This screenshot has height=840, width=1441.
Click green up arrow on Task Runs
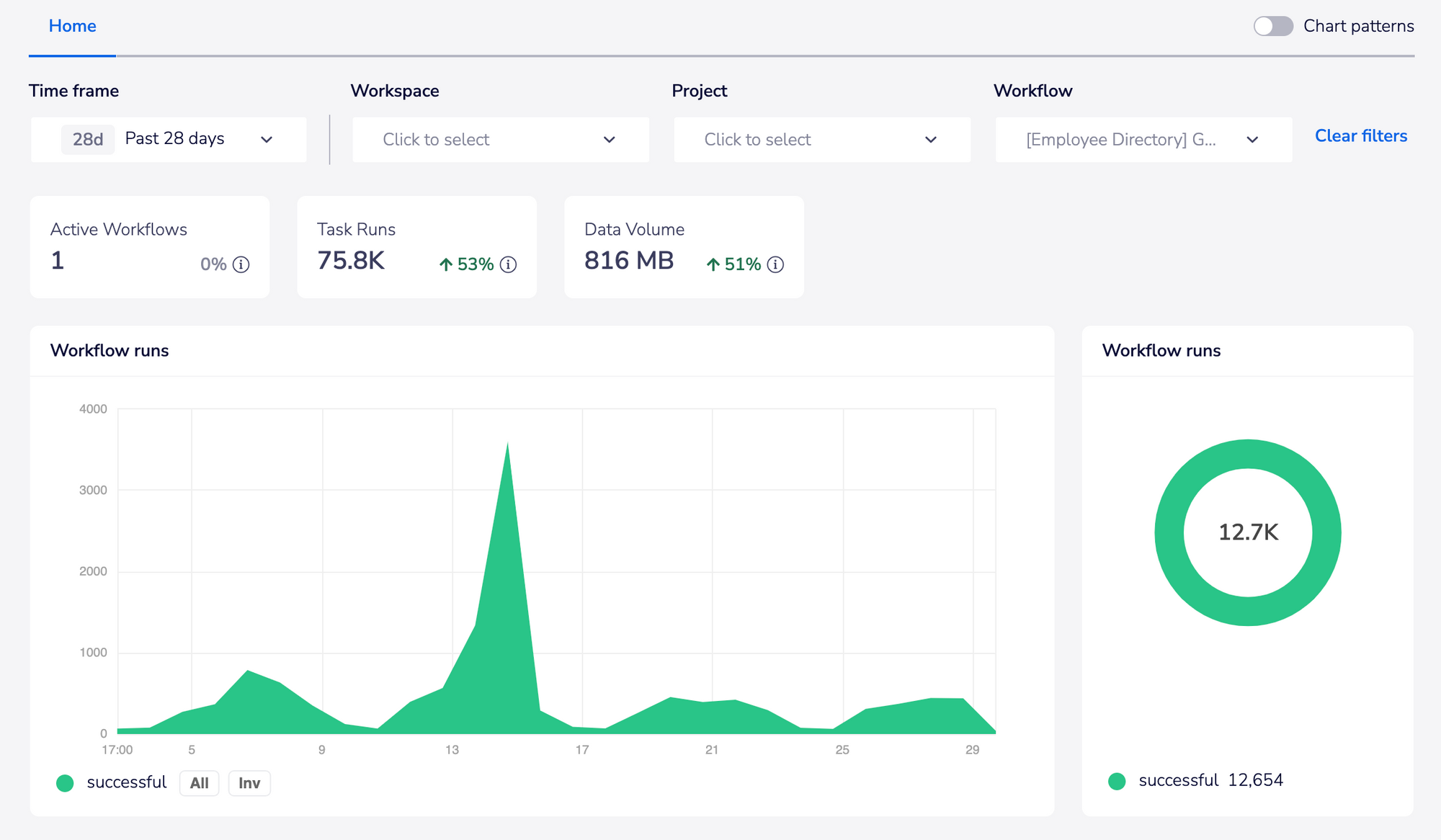[x=446, y=264]
